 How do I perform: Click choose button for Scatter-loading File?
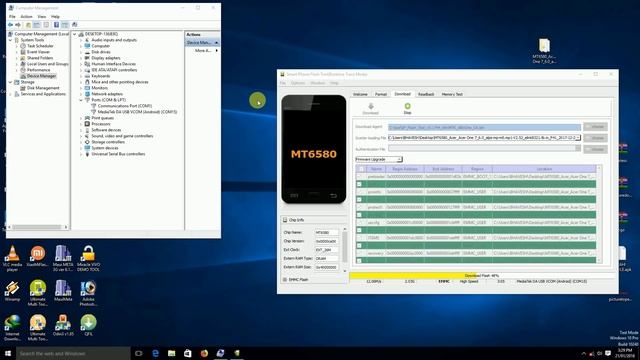pyautogui.click(x=596, y=138)
